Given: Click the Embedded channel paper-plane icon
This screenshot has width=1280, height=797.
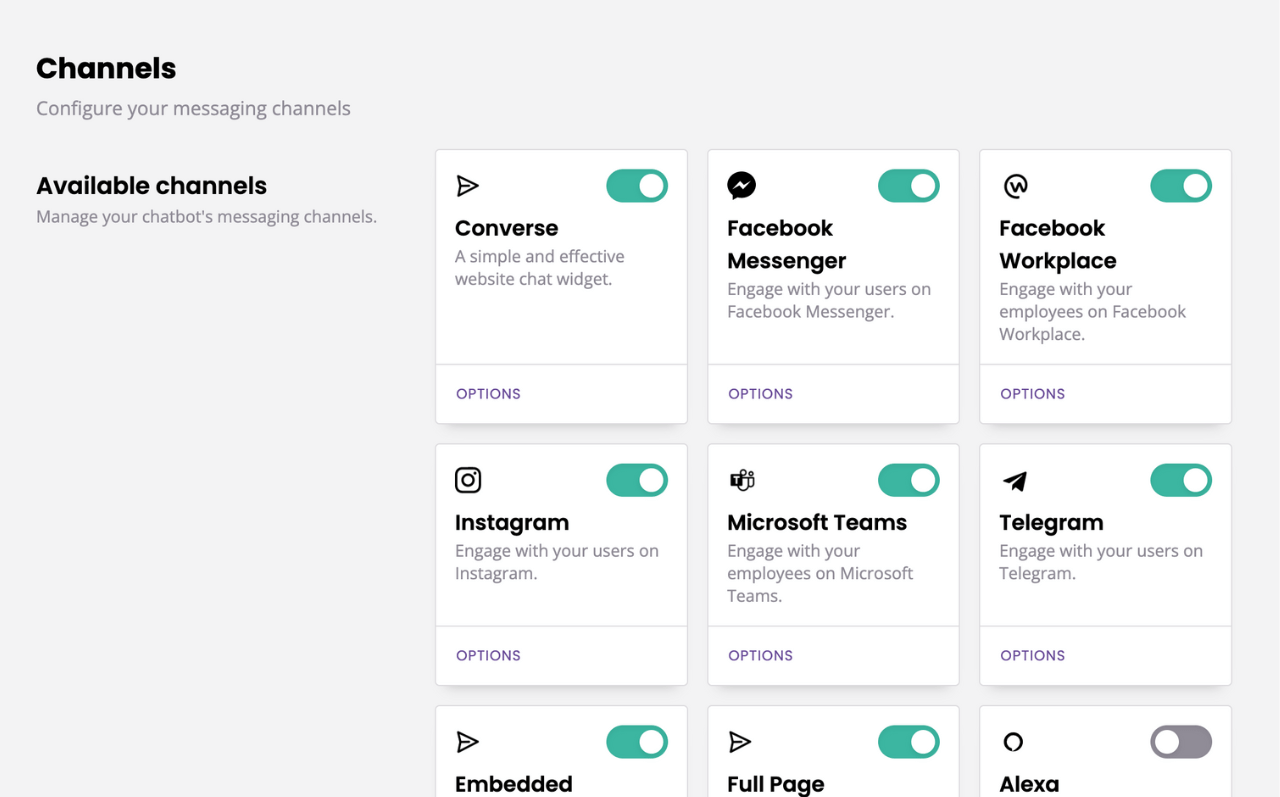Looking at the screenshot, I should tap(467, 742).
